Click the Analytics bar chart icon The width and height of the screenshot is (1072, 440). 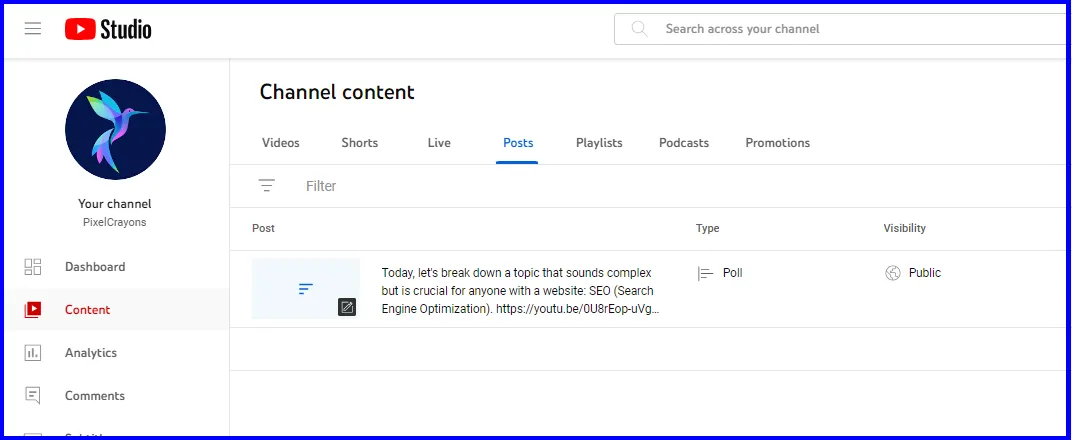(33, 353)
